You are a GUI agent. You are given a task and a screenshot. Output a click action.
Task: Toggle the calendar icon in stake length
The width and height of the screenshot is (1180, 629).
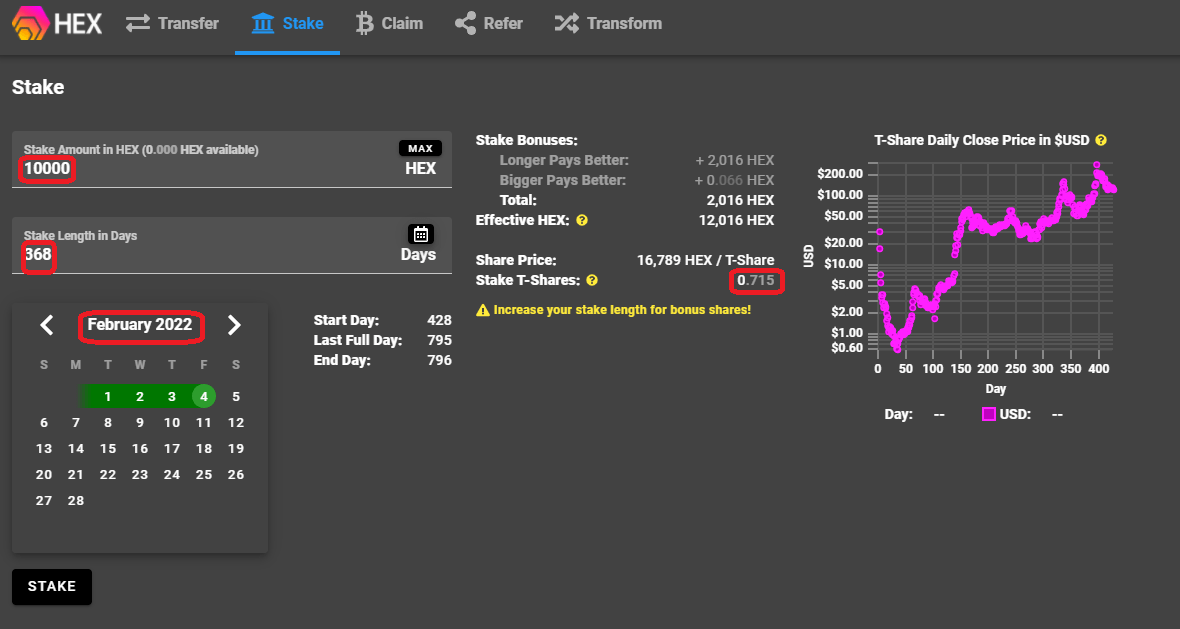[x=421, y=234]
